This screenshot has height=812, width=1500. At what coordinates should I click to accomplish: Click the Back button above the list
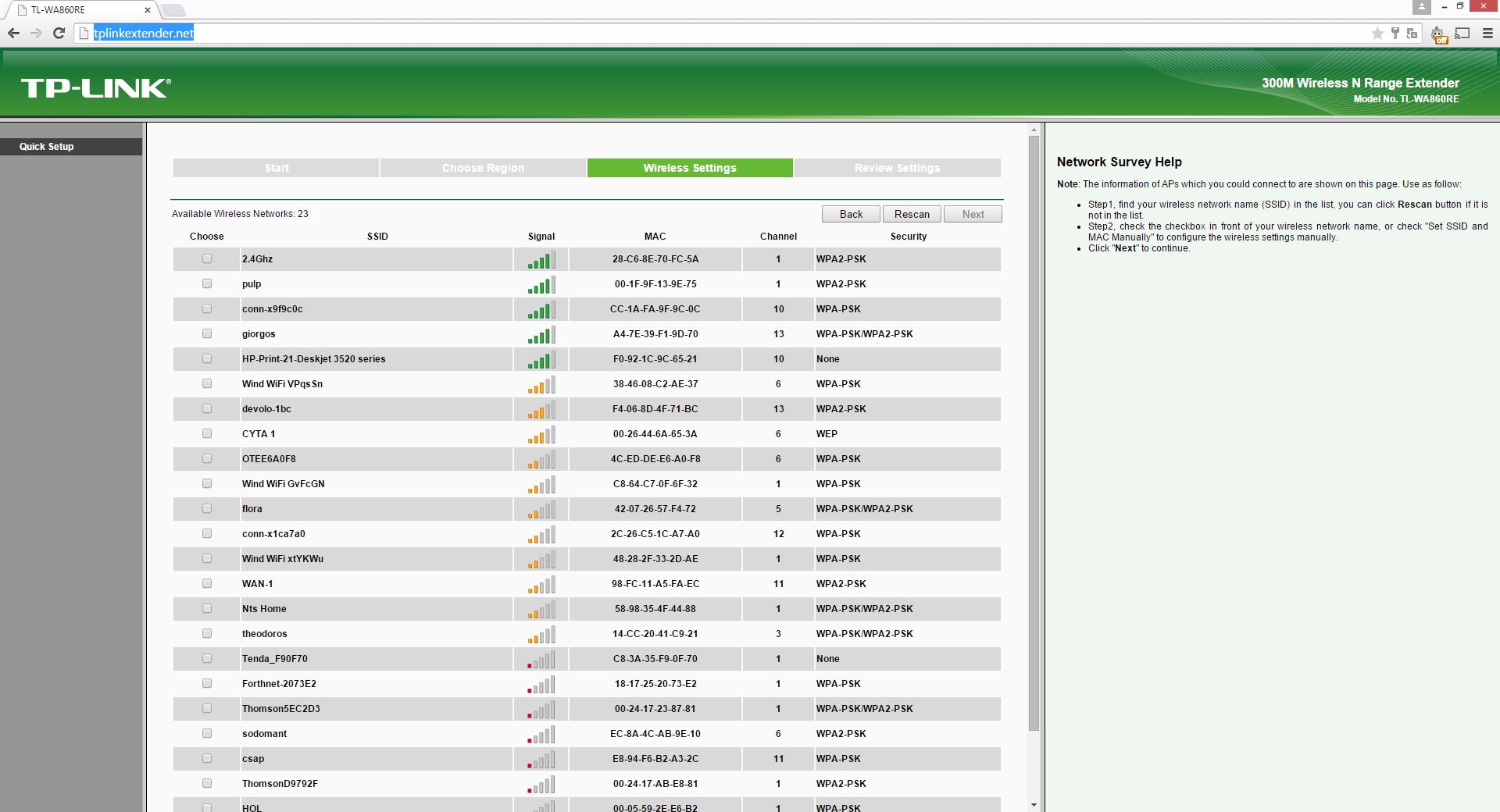[851, 214]
